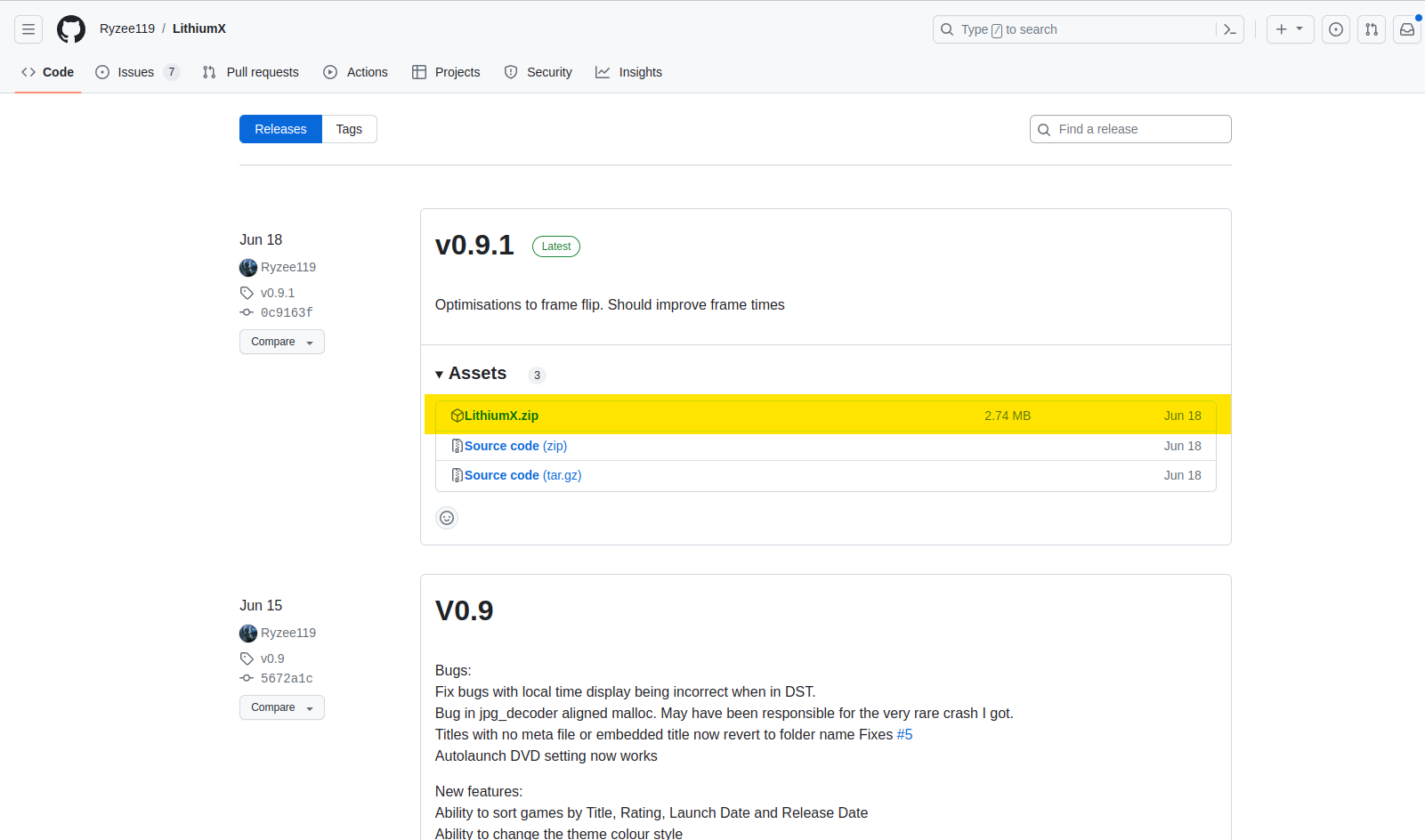Open Compare dropdown for v0.9.1
Viewport: 1425px width, 840px height.
[282, 342]
